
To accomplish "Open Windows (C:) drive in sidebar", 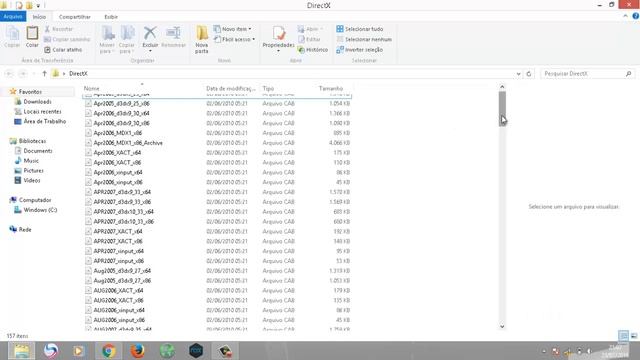I will click(40, 210).
